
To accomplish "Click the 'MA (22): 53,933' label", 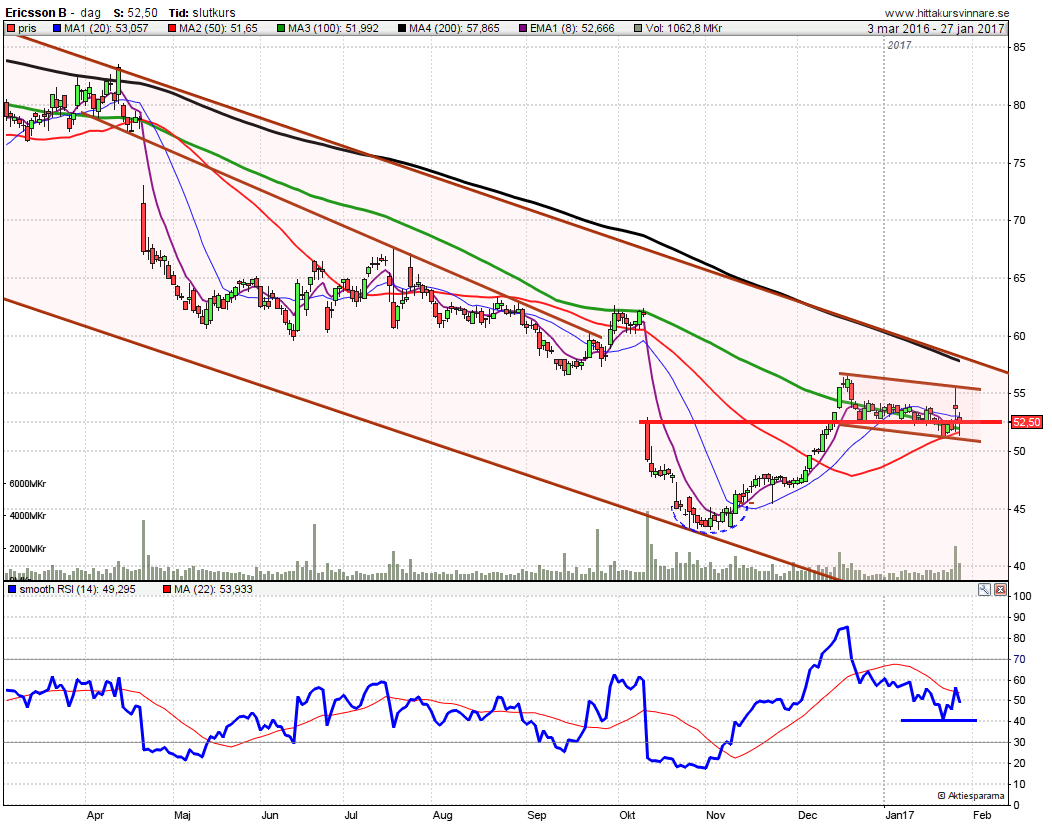I will tap(213, 589).
